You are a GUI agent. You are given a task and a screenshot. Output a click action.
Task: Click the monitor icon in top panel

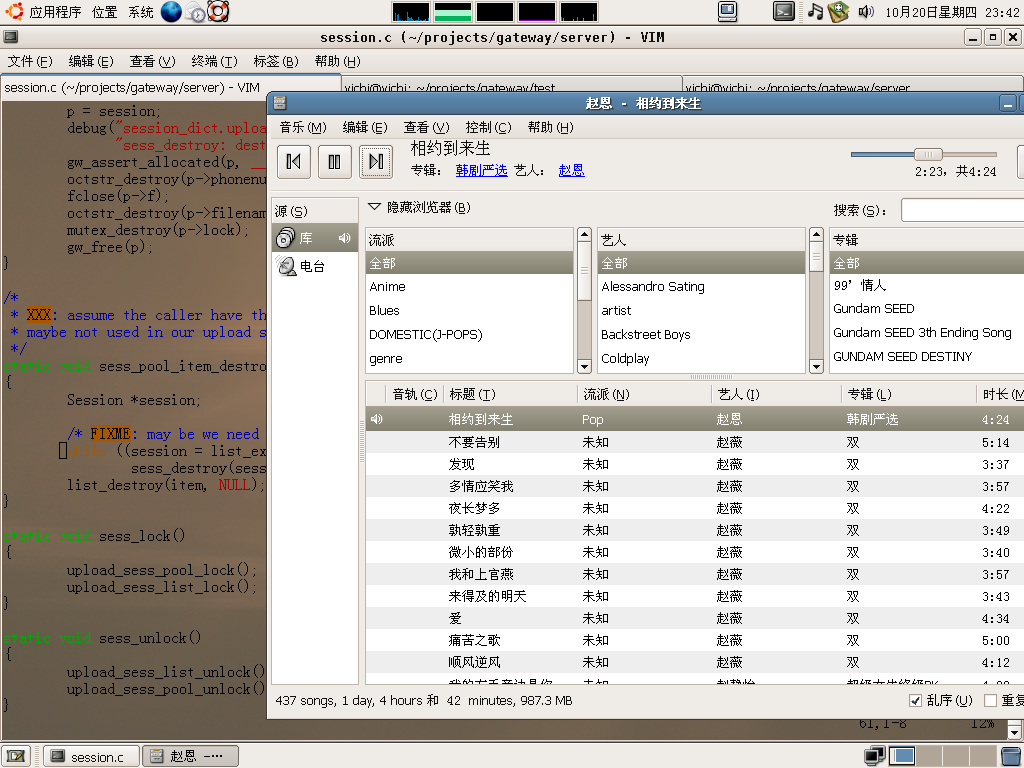(727, 11)
